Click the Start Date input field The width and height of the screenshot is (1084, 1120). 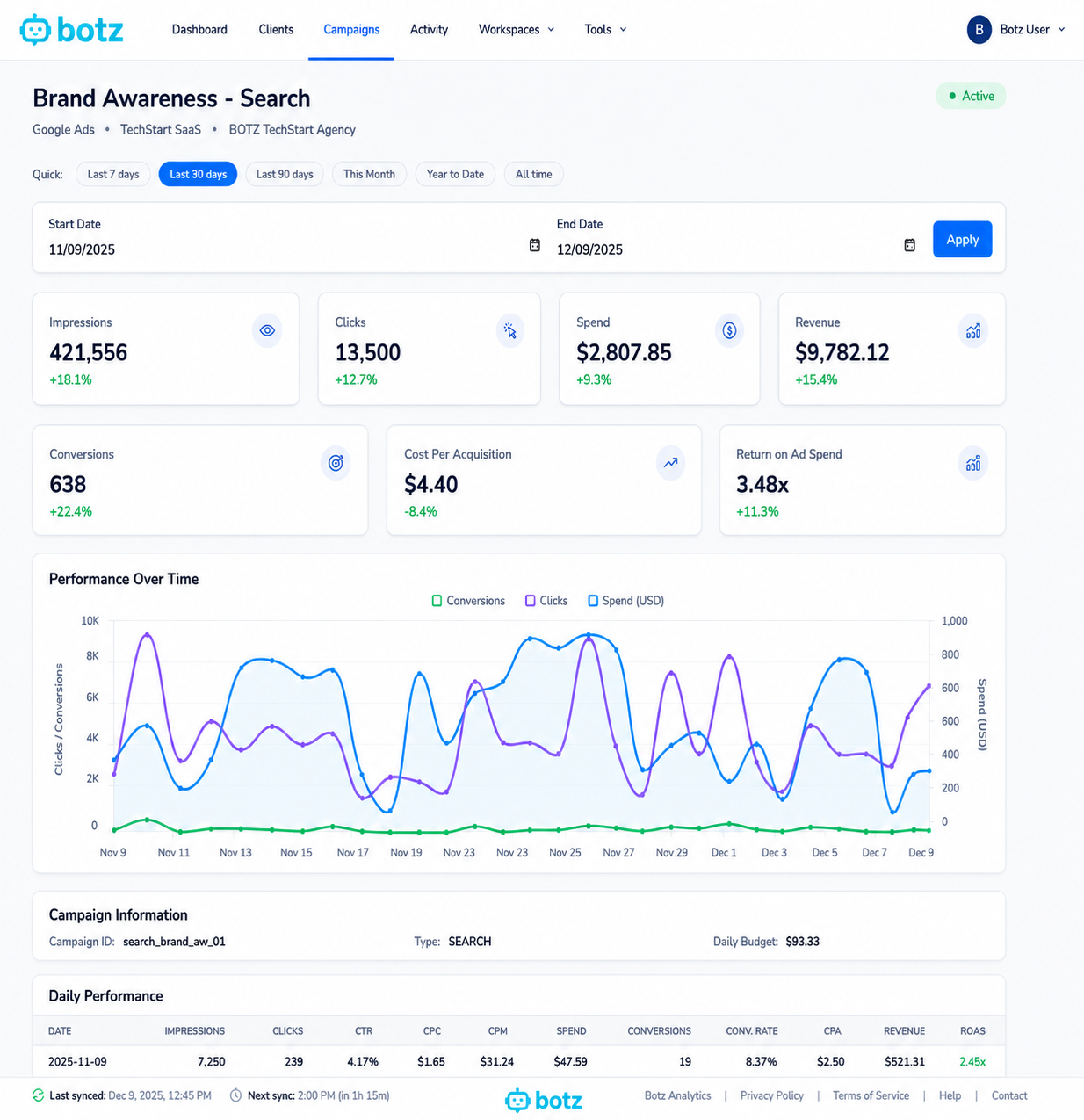coord(295,249)
